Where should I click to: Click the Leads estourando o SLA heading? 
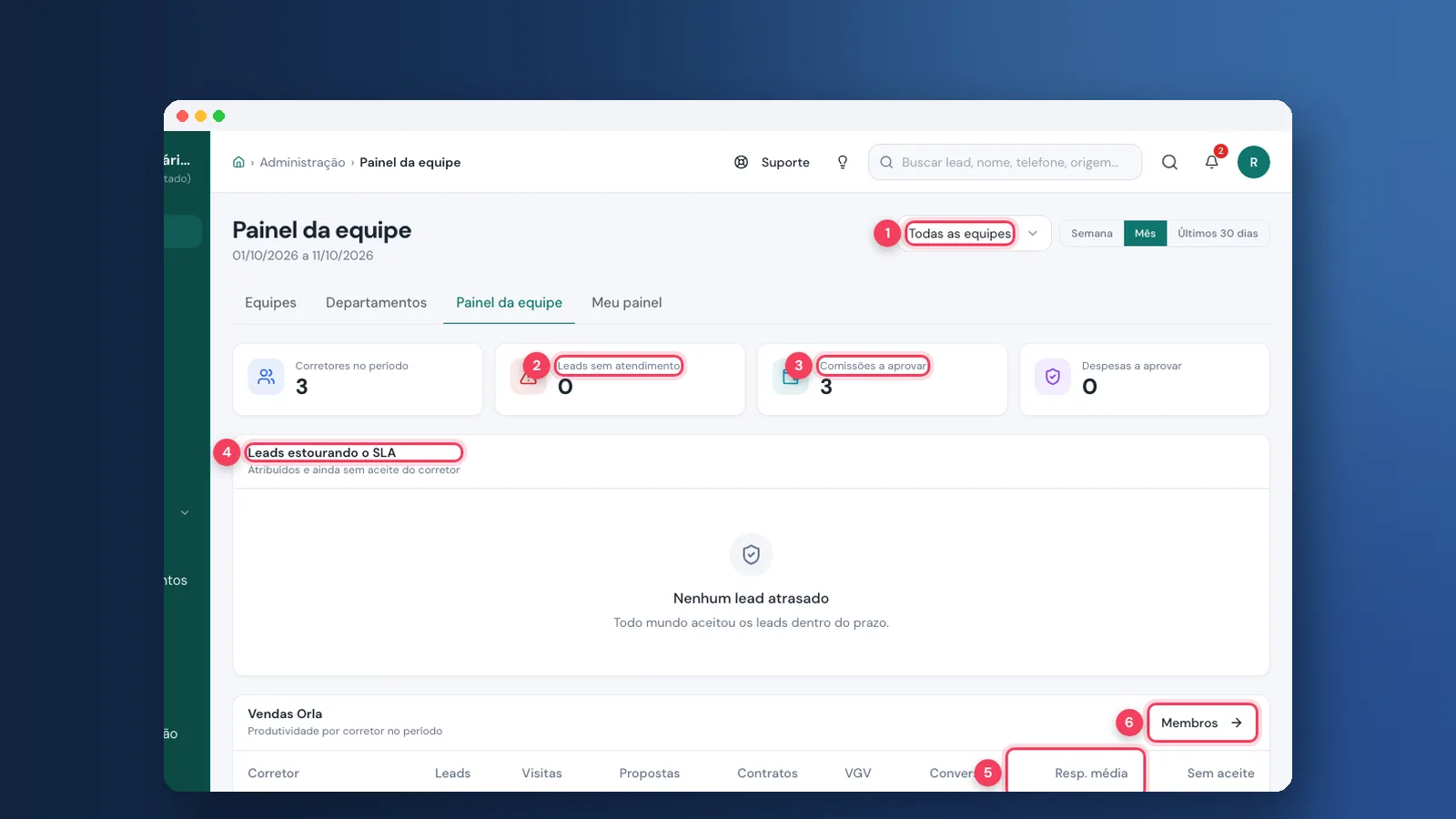(x=321, y=452)
